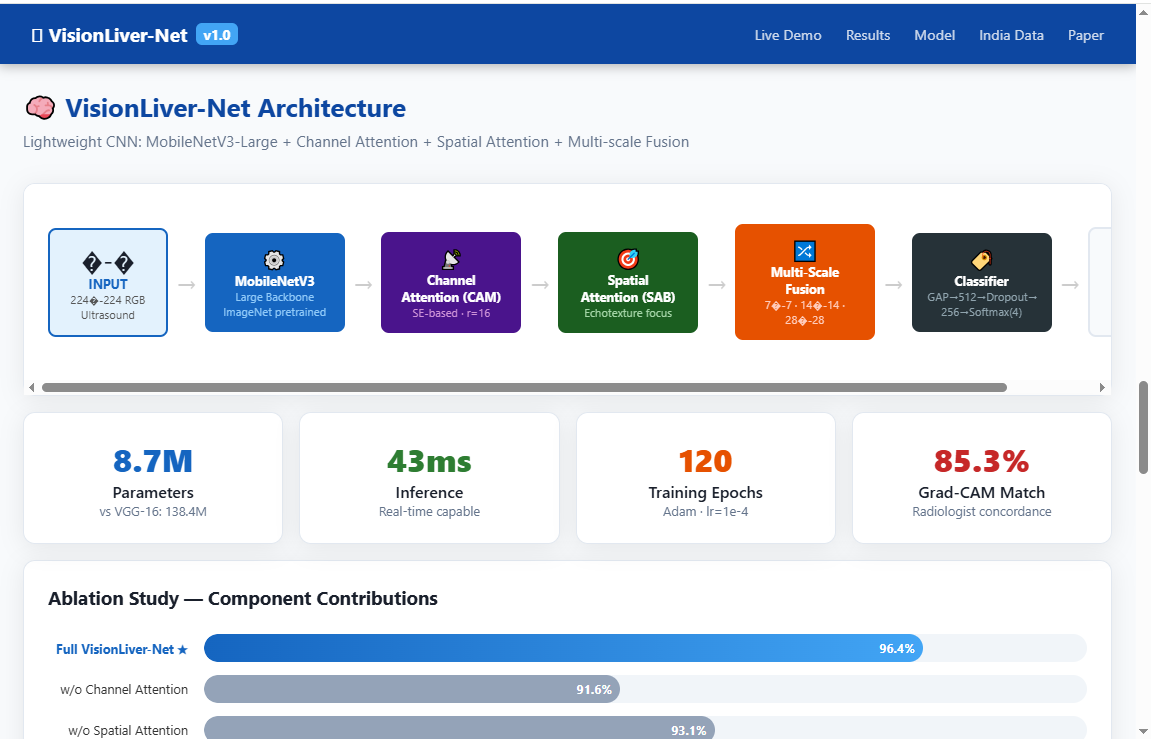Screen dimensions: 1151x739
Task: Click the 'VisionLiver-Net Architecture' heading
Action: pyautogui.click(x=236, y=108)
